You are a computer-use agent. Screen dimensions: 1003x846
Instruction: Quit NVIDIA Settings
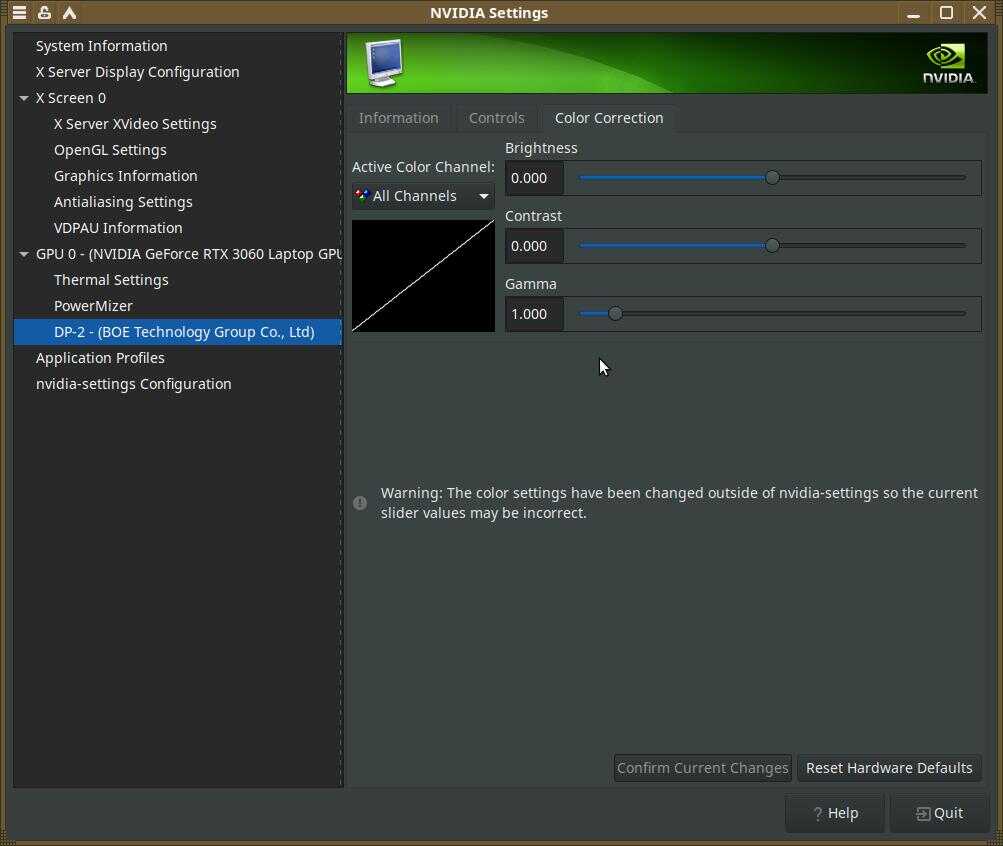click(x=939, y=813)
